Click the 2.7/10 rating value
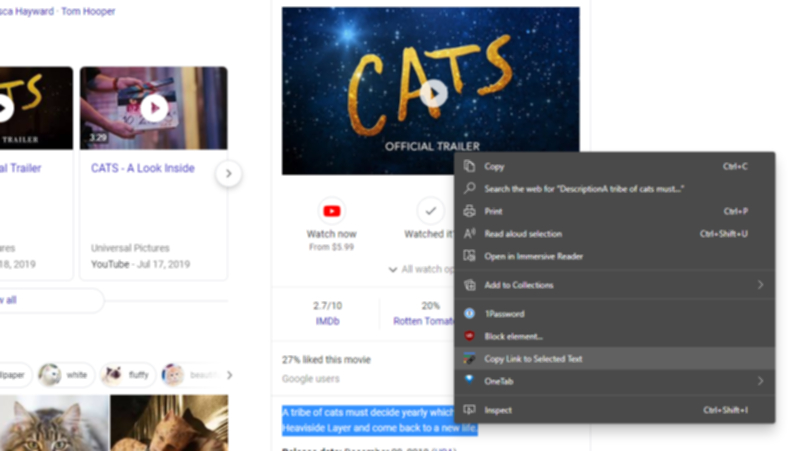This screenshot has height=451, width=800. (328, 306)
